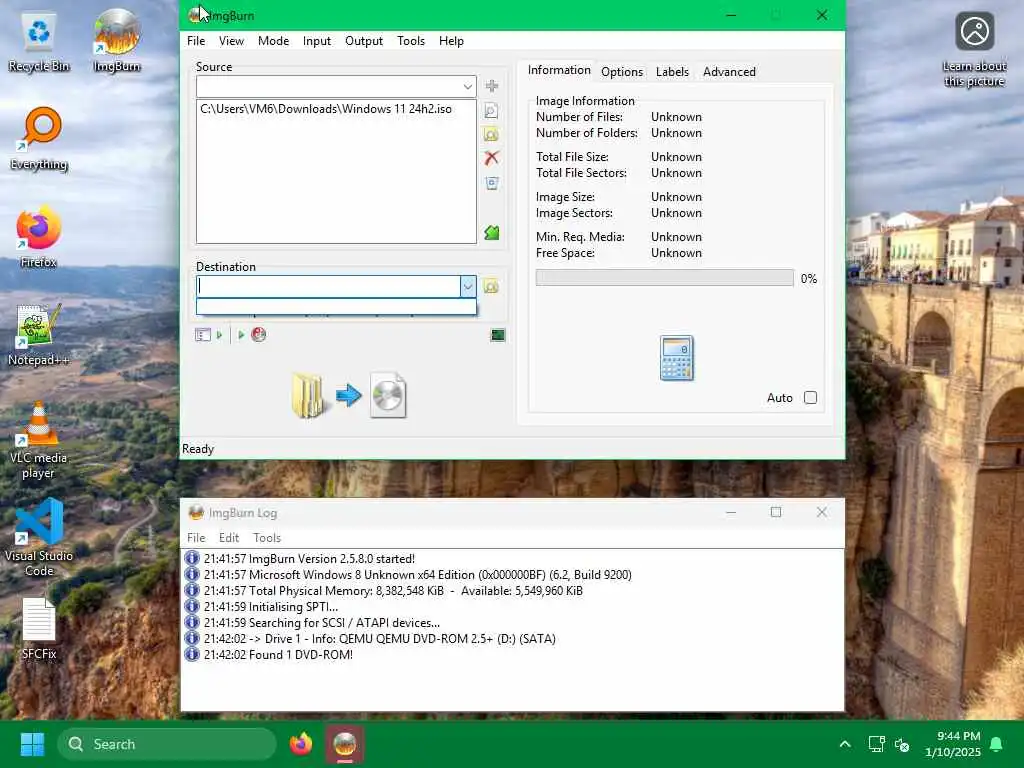Browse for destination file icon
This screenshot has height=768, width=1024.
click(x=491, y=286)
